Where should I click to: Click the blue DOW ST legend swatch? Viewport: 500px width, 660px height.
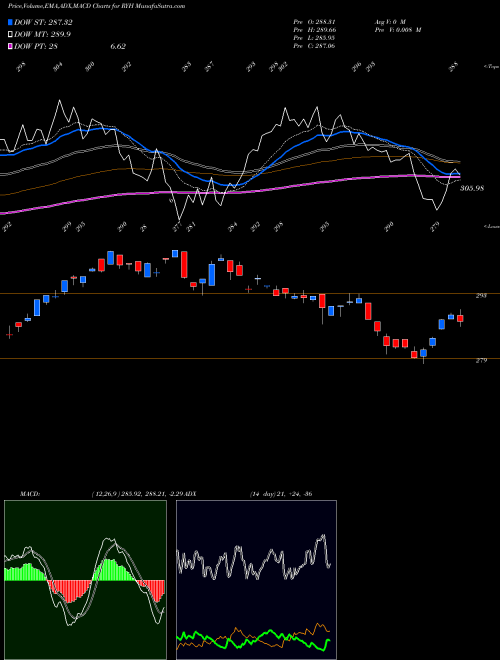click(10, 22)
